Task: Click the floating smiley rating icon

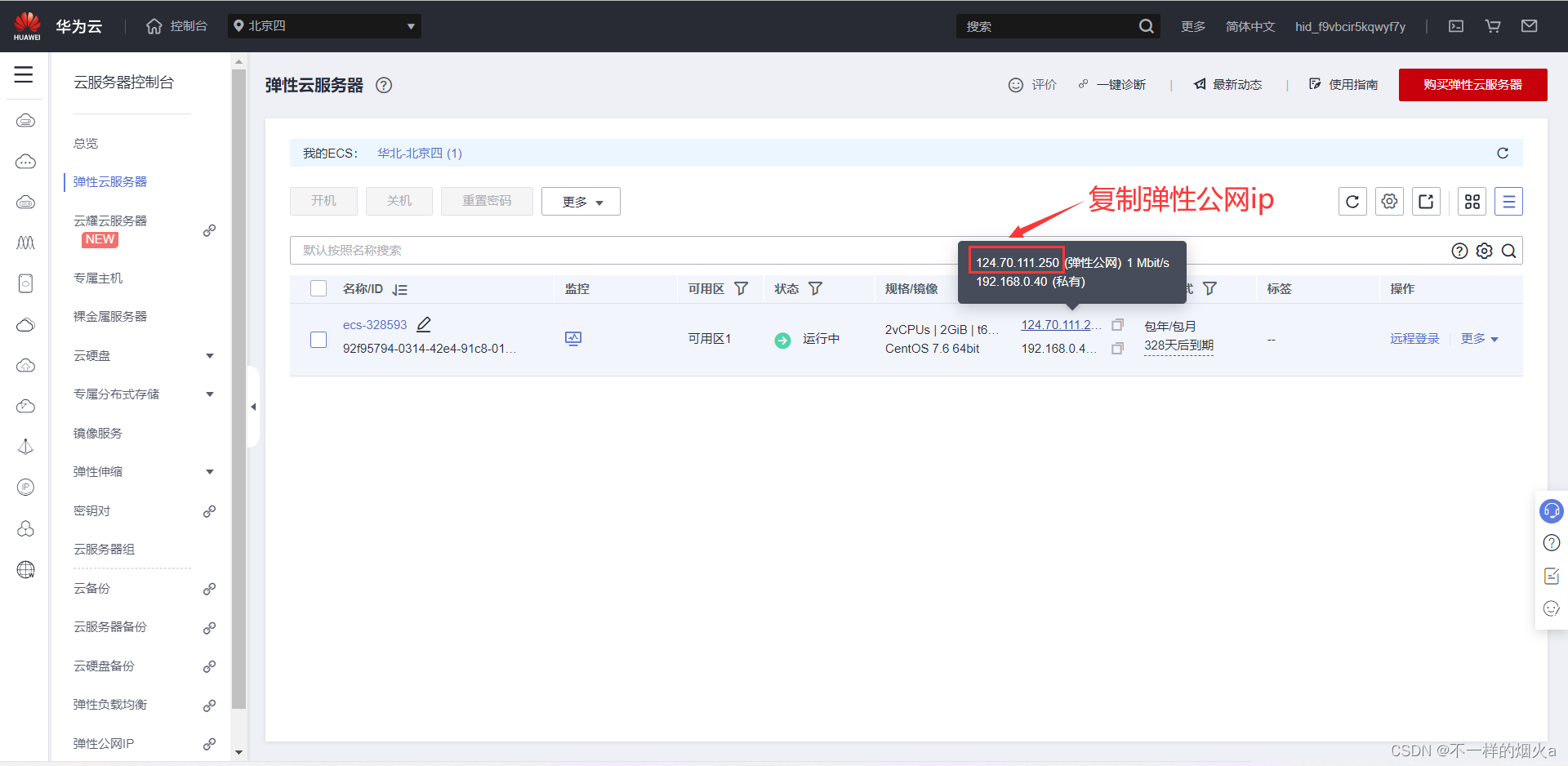Action: 1552,608
